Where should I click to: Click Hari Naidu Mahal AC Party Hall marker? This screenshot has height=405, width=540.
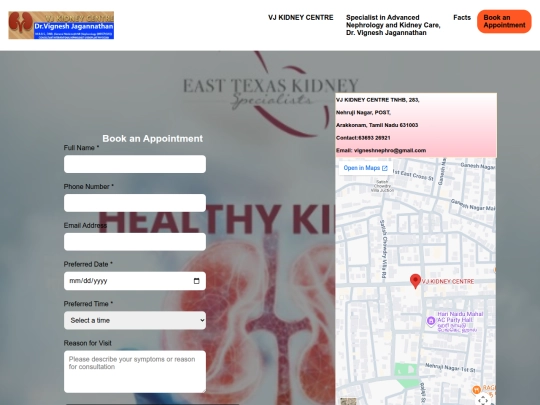pyautogui.click(x=431, y=321)
